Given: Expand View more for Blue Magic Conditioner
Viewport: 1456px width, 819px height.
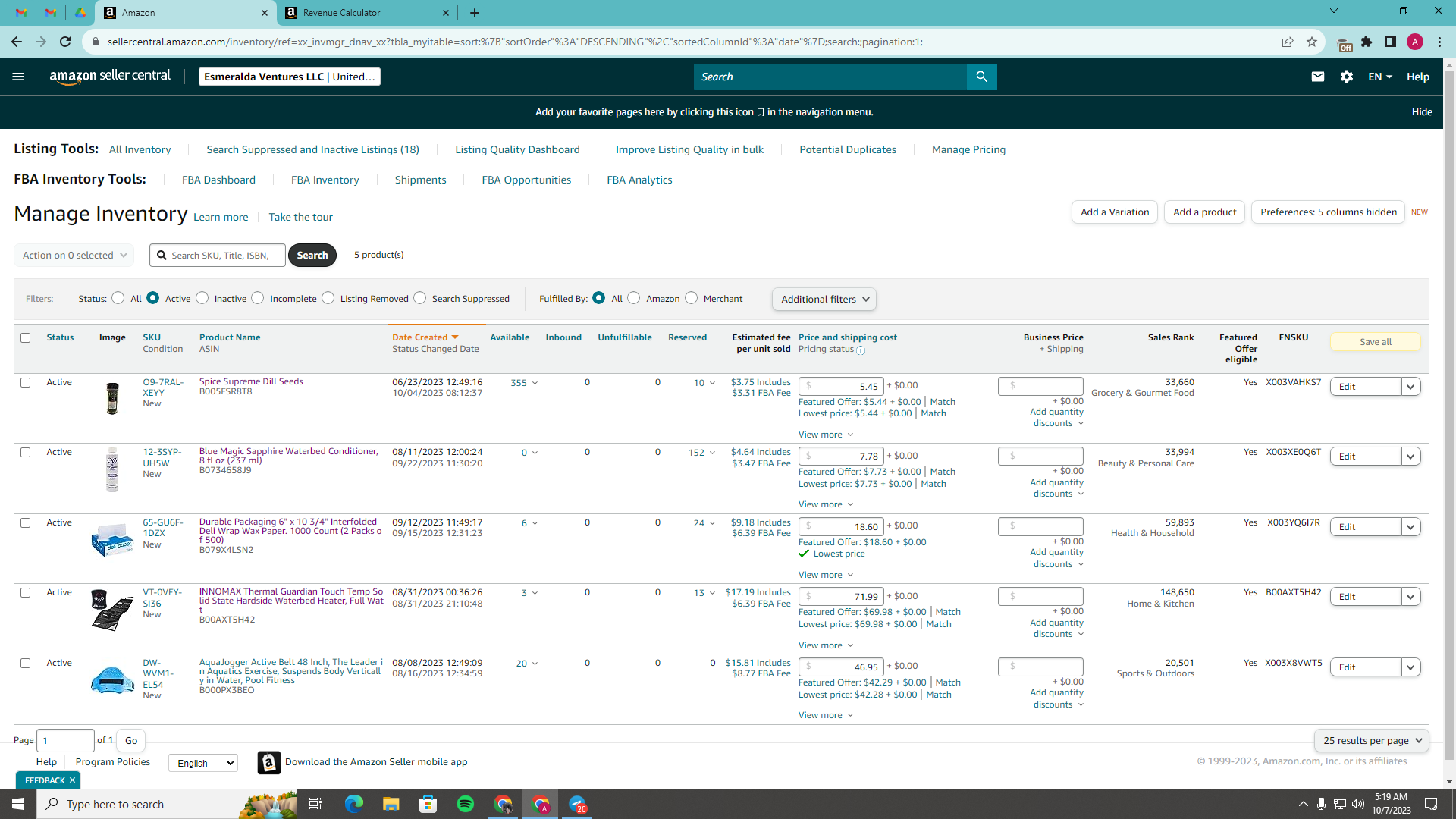Looking at the screenshot, I should point(826,504).
